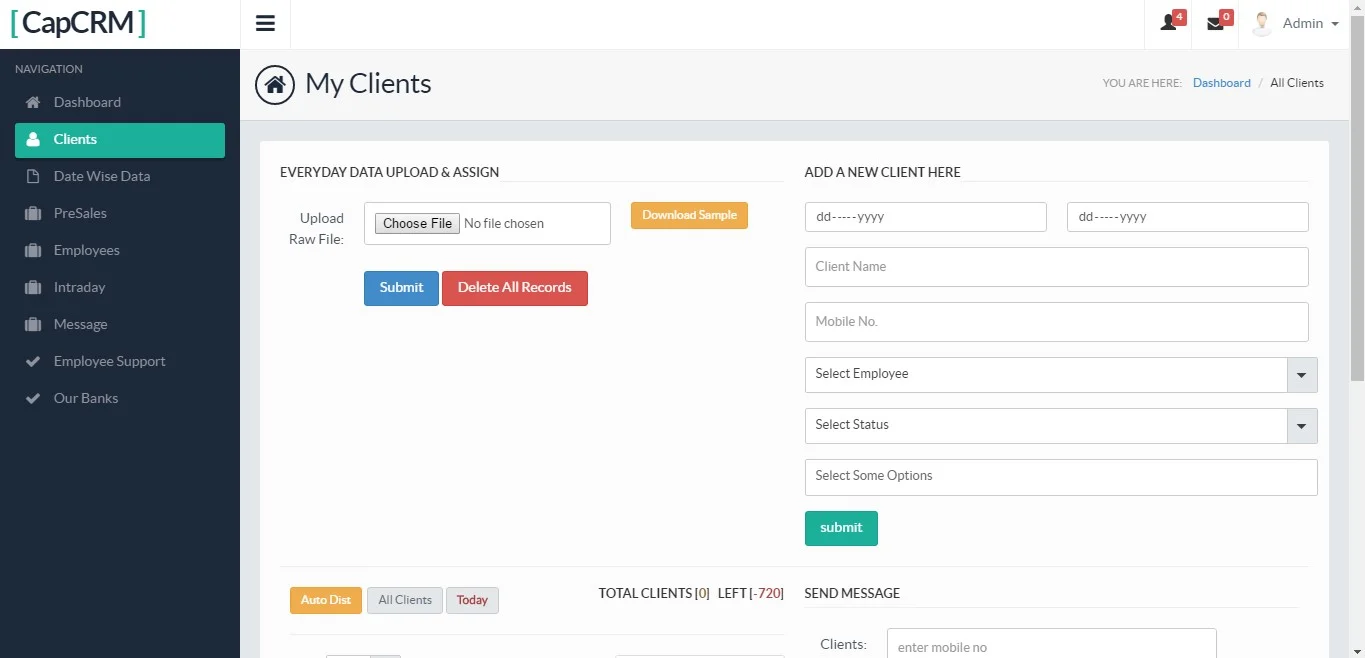Open the Select Status dropdown arrow
1365x658 pixels.
[x=1301, y=426]
